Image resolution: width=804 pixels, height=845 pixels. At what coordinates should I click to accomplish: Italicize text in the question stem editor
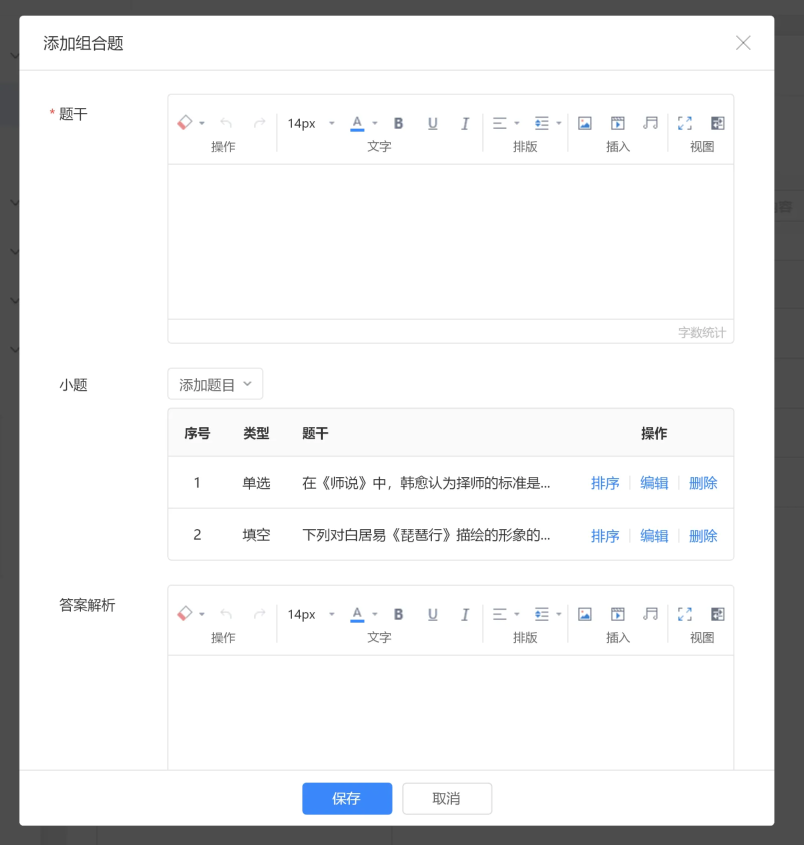click(x=464, y=122)
